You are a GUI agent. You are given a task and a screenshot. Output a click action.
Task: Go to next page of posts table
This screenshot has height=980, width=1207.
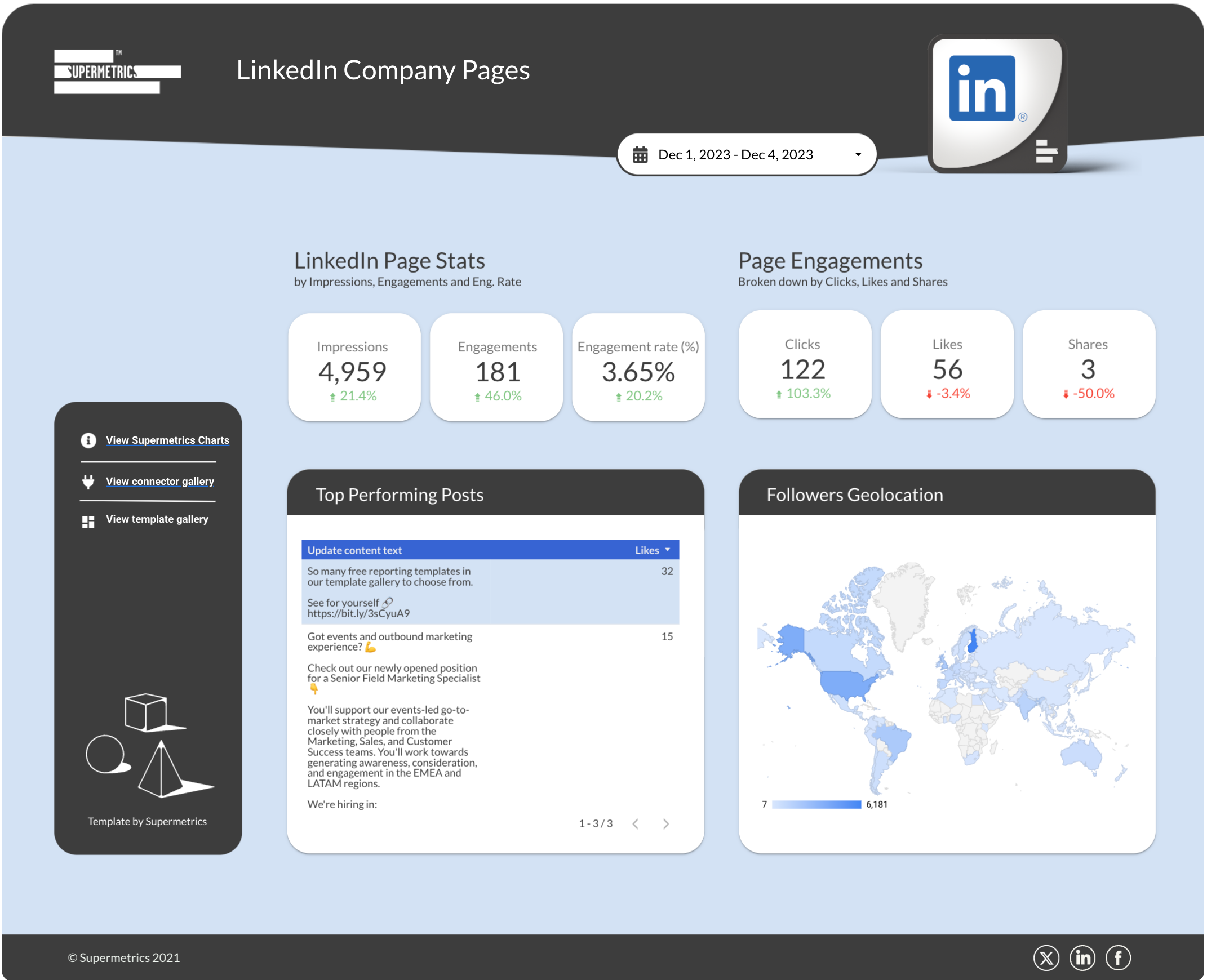666,823
